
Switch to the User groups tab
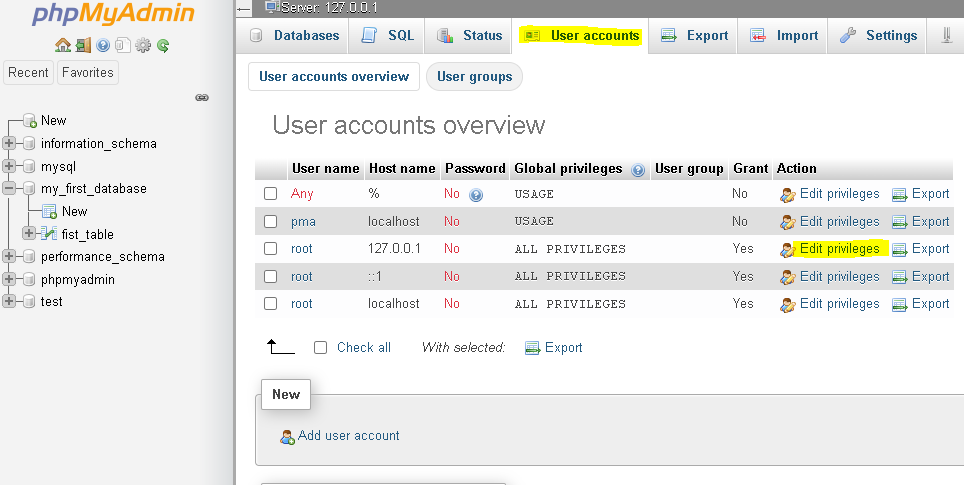(474, 77)
